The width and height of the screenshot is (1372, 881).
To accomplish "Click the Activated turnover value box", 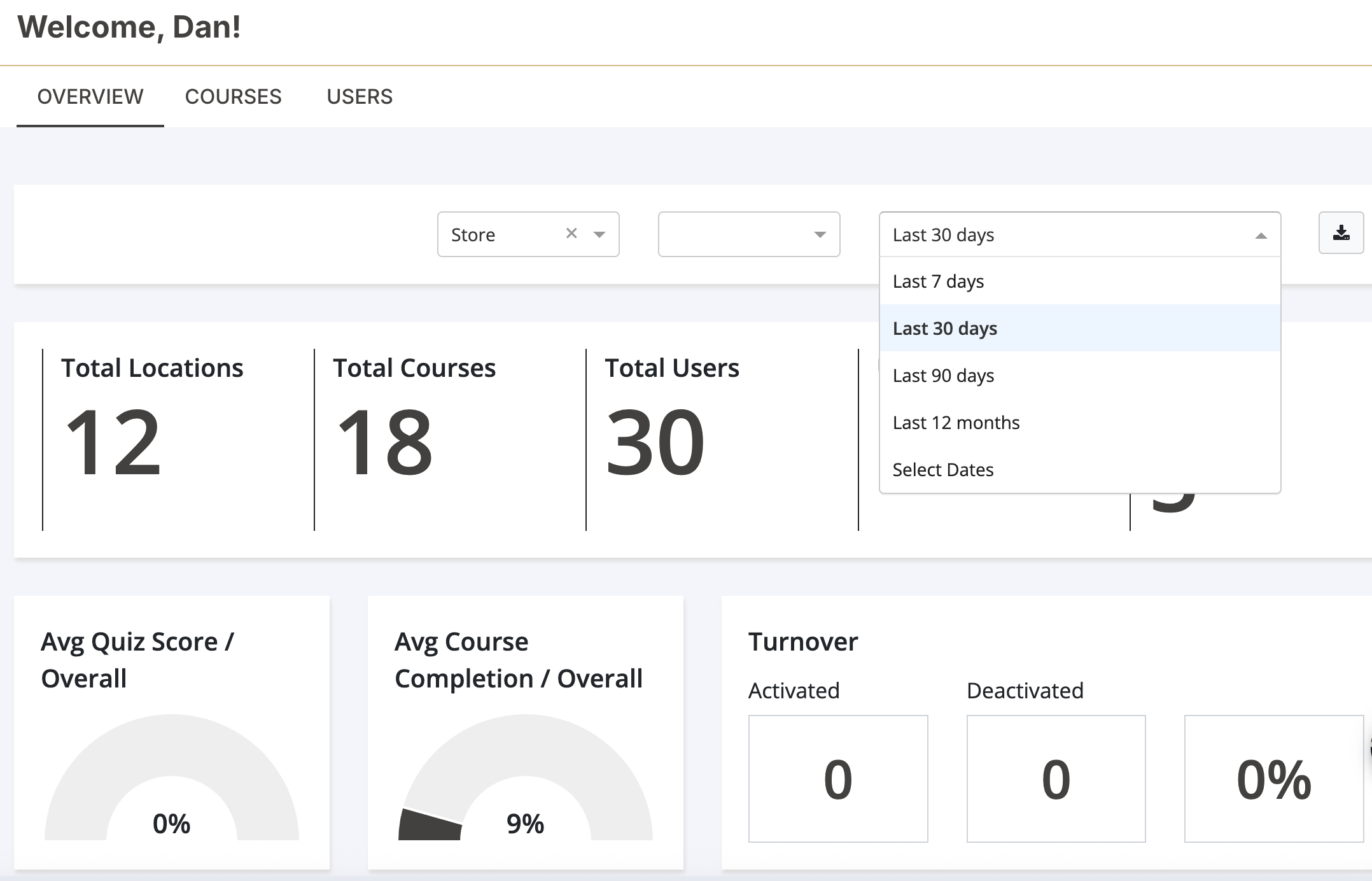I will point(838,779).
